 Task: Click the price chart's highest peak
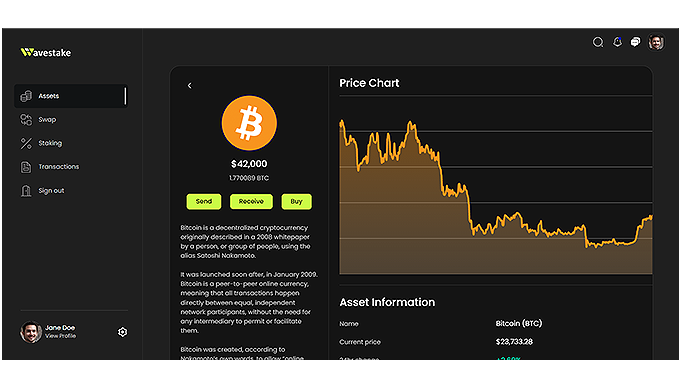[342, 122]
